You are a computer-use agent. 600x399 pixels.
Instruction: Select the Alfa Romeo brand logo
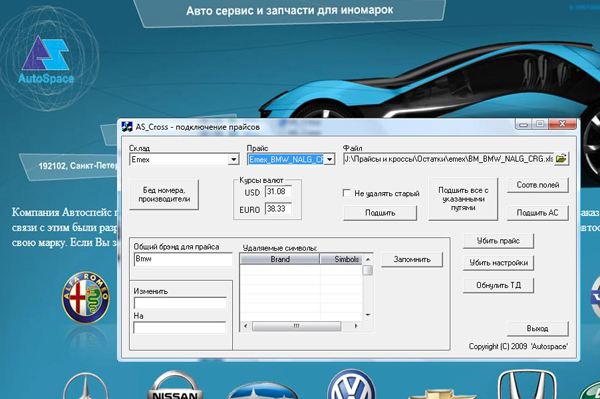[86, 297]
